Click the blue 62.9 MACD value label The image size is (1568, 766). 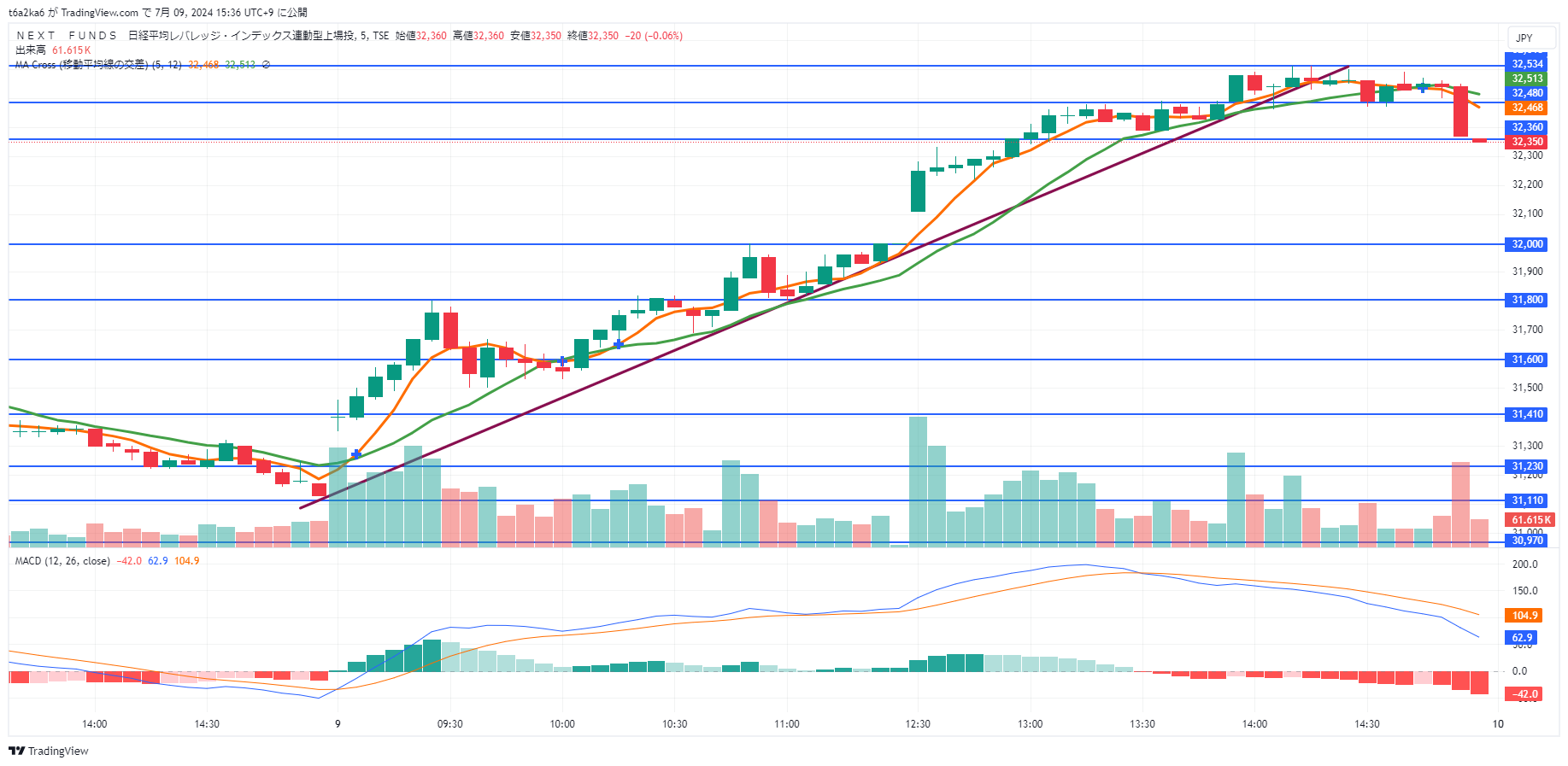coord(1522,638)
